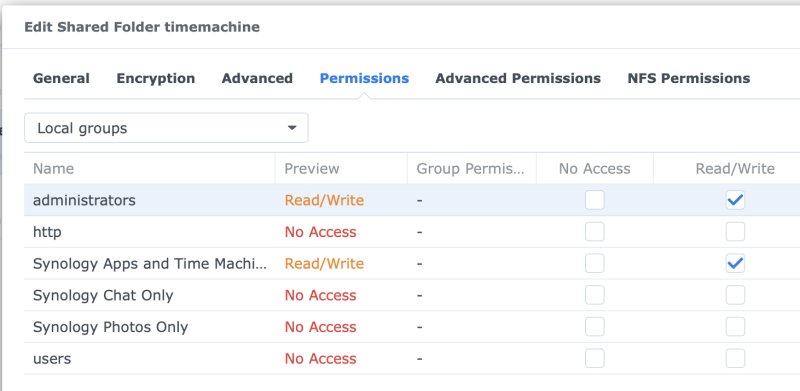Image resolution: width=800 pixels, height=391 pixels.
Task: Open the Encryption tab
Action: tap(156, 79)
